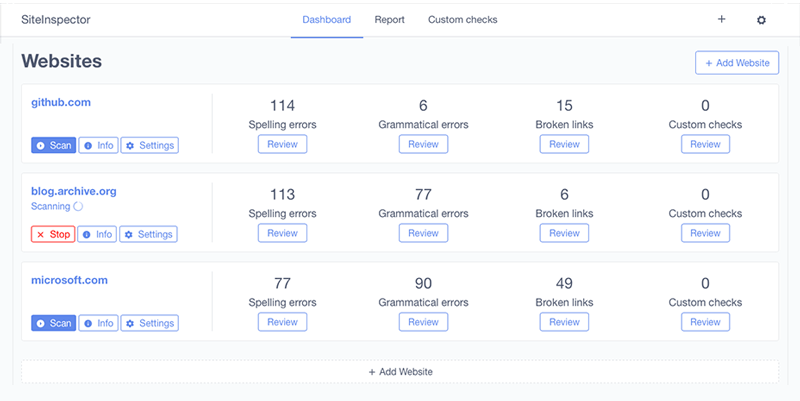Review microsoft.com broken links
800x401 pixels.
(564, 322)
